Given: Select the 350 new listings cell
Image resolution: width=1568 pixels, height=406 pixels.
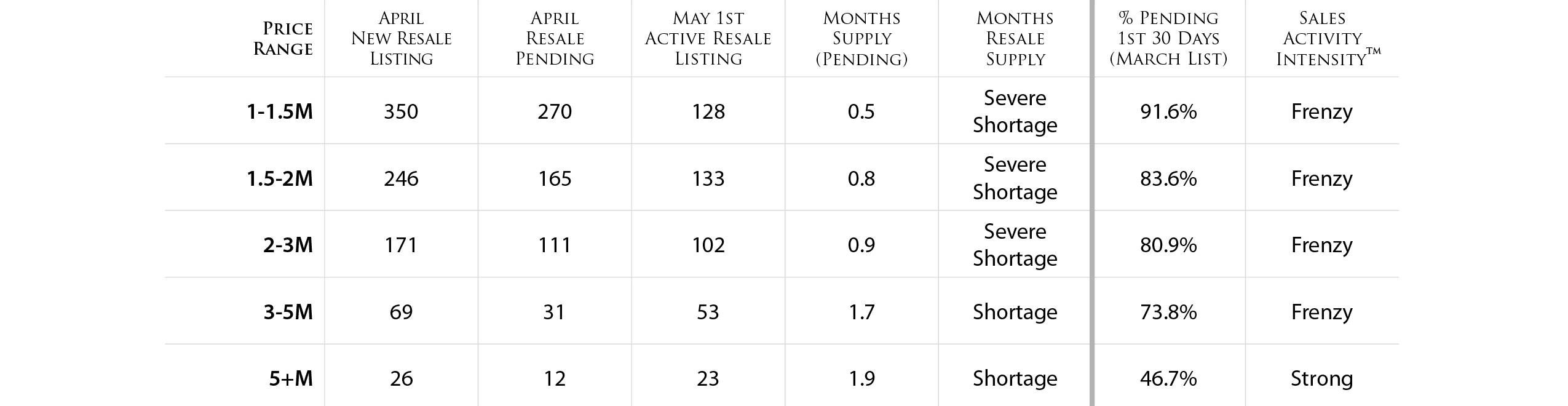Looking at the screenshot, I should (401, 111).
